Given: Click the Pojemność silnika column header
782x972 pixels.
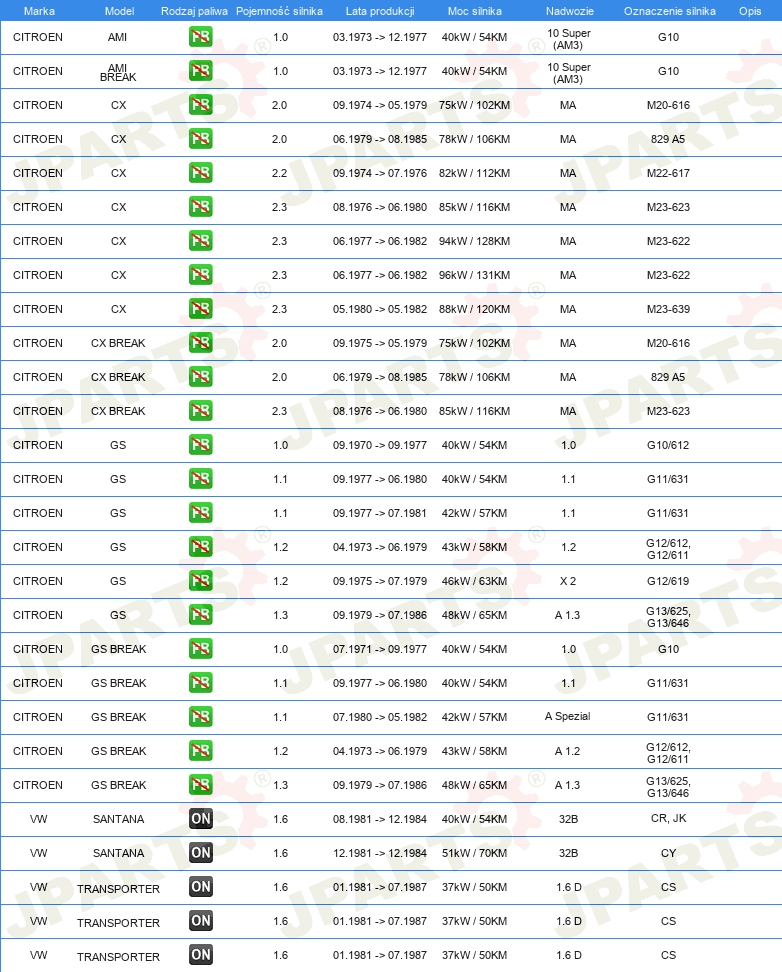Looking at the screenshot, I should 279,11.
